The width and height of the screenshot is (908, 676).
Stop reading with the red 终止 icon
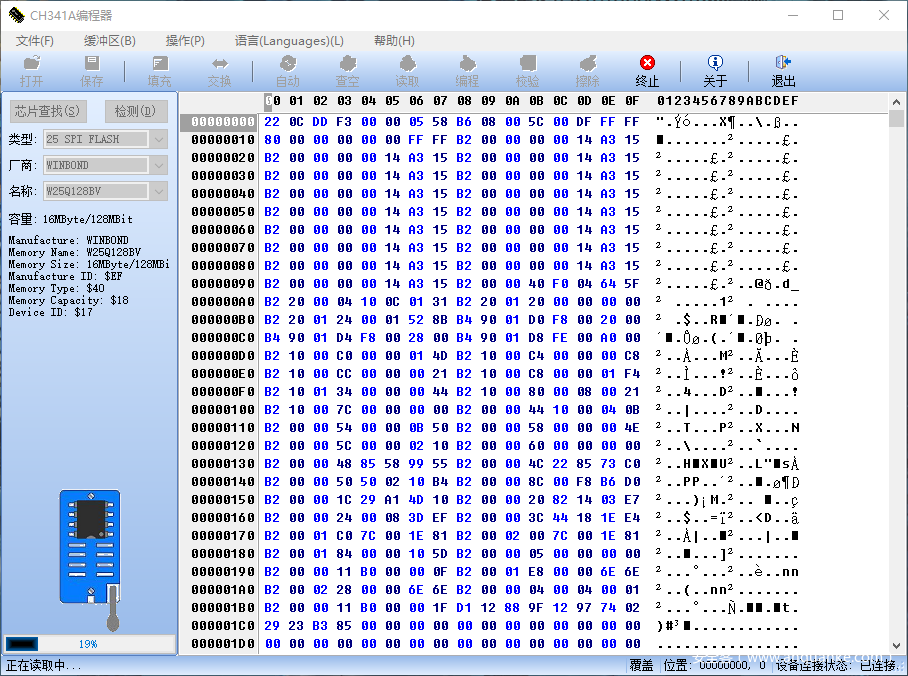point(647,64)
